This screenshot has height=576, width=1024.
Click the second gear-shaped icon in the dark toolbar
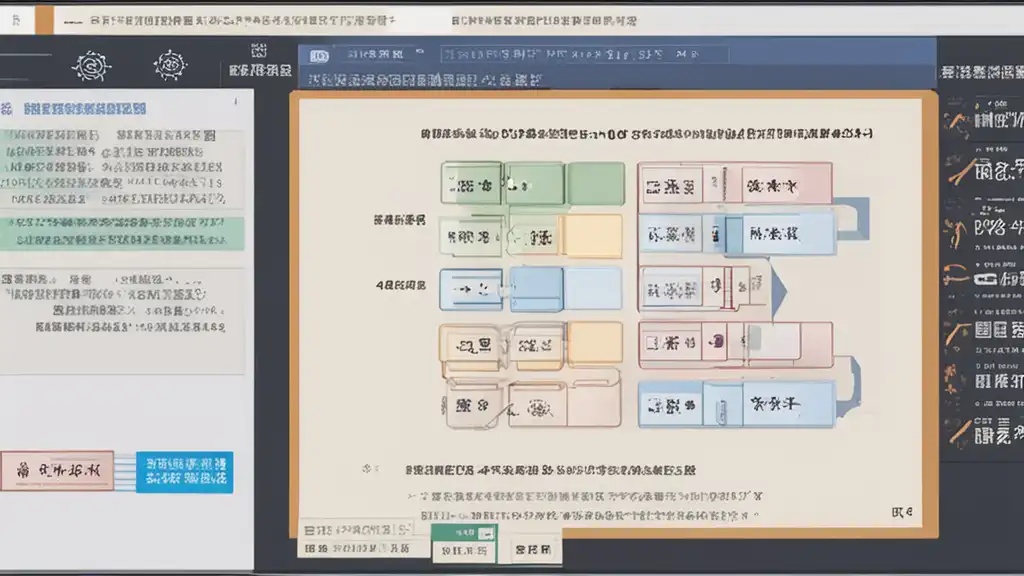(170, 65)
